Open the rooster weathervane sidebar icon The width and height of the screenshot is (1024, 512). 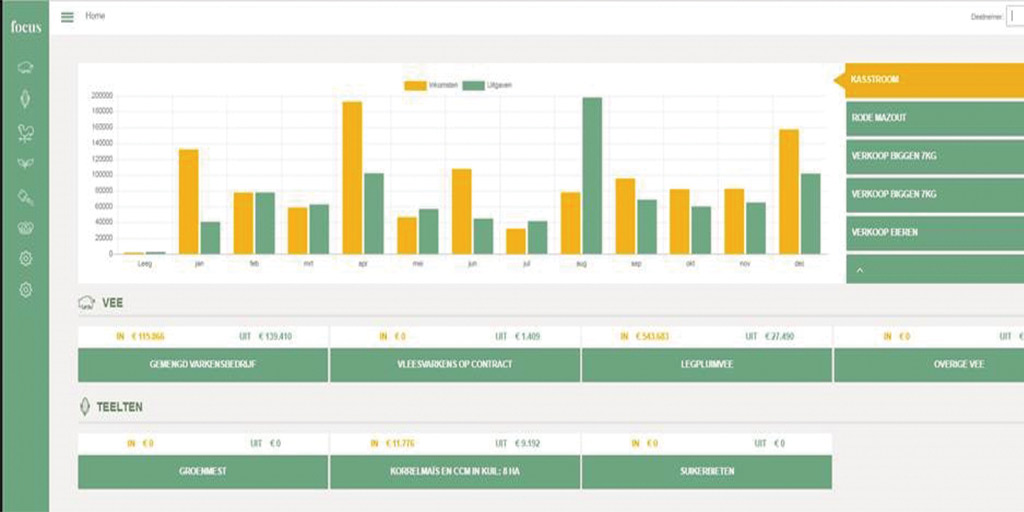pos(25,133)
